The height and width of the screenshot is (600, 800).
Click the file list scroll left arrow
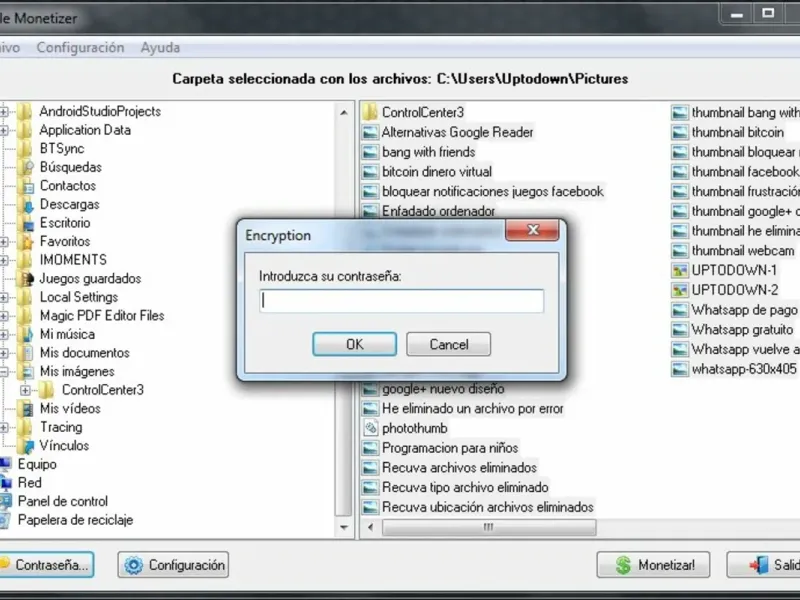pos(370,527)
